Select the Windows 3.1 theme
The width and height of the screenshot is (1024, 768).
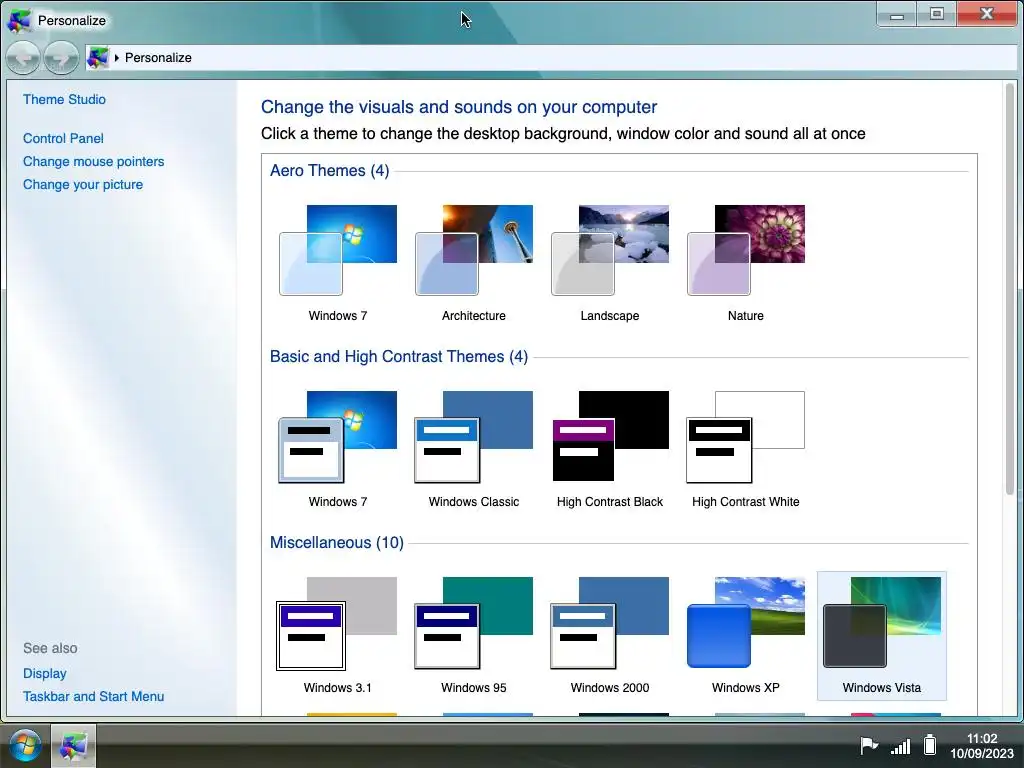click(x=338, y=635)
